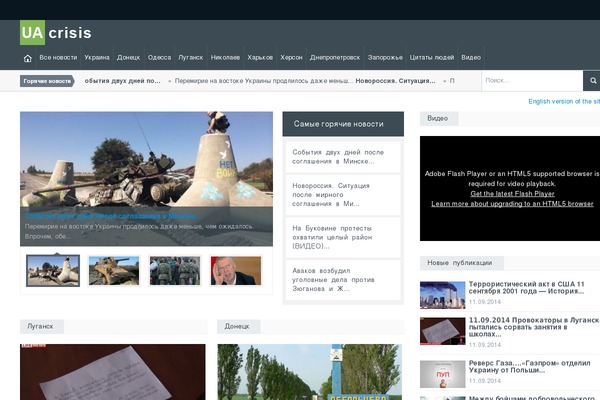Click Get the latest Flash Player link
Screen dimensions: 600x400
tap(512, 194)
